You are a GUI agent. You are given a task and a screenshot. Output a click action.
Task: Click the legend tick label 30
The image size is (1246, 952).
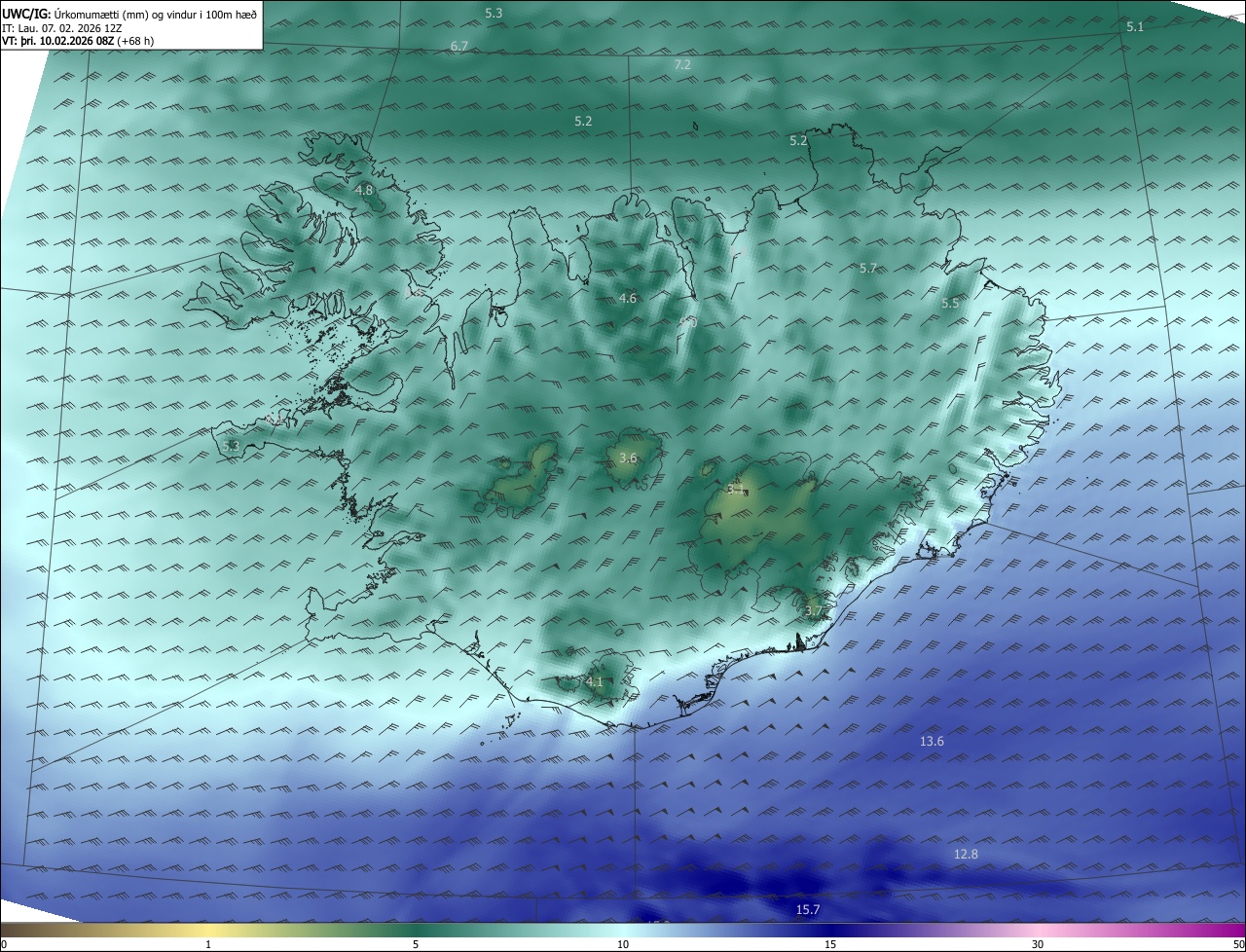1038,944
